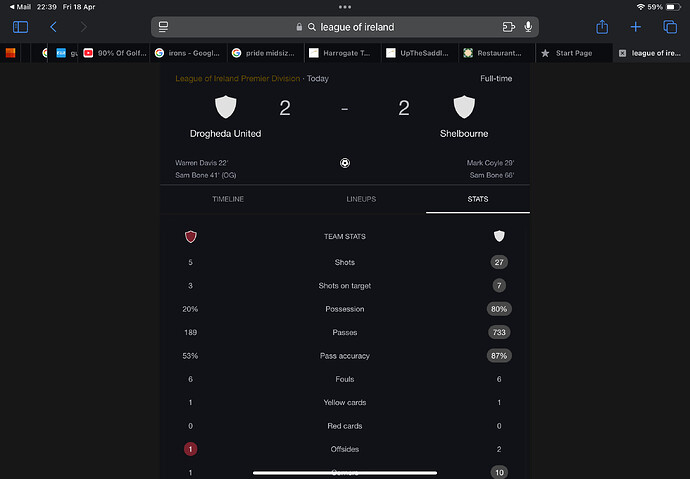Viewport: 690px width, 479px height.
Task: Add a new tab with plus icon
Action: pyautogui.click(x=635, y=27)
